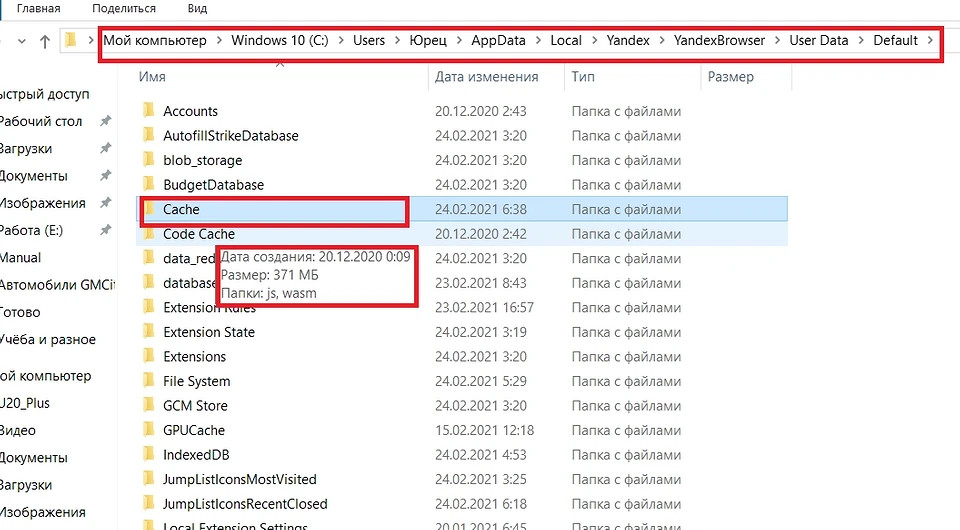Screen dimensions: 960x530
Task: Click the pin icon next to Загрузки
Action: tap(105, 148)
